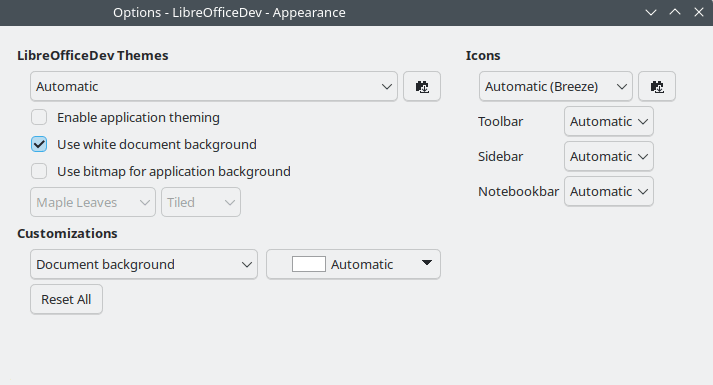Viewport: 713px width, 385px height.
Task: Minimize the Options window with down chevron
Action: tap(651, 12)
